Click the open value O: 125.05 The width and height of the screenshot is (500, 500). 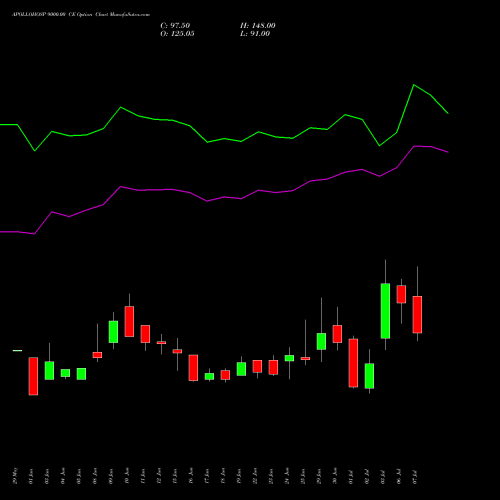point(177,34)
